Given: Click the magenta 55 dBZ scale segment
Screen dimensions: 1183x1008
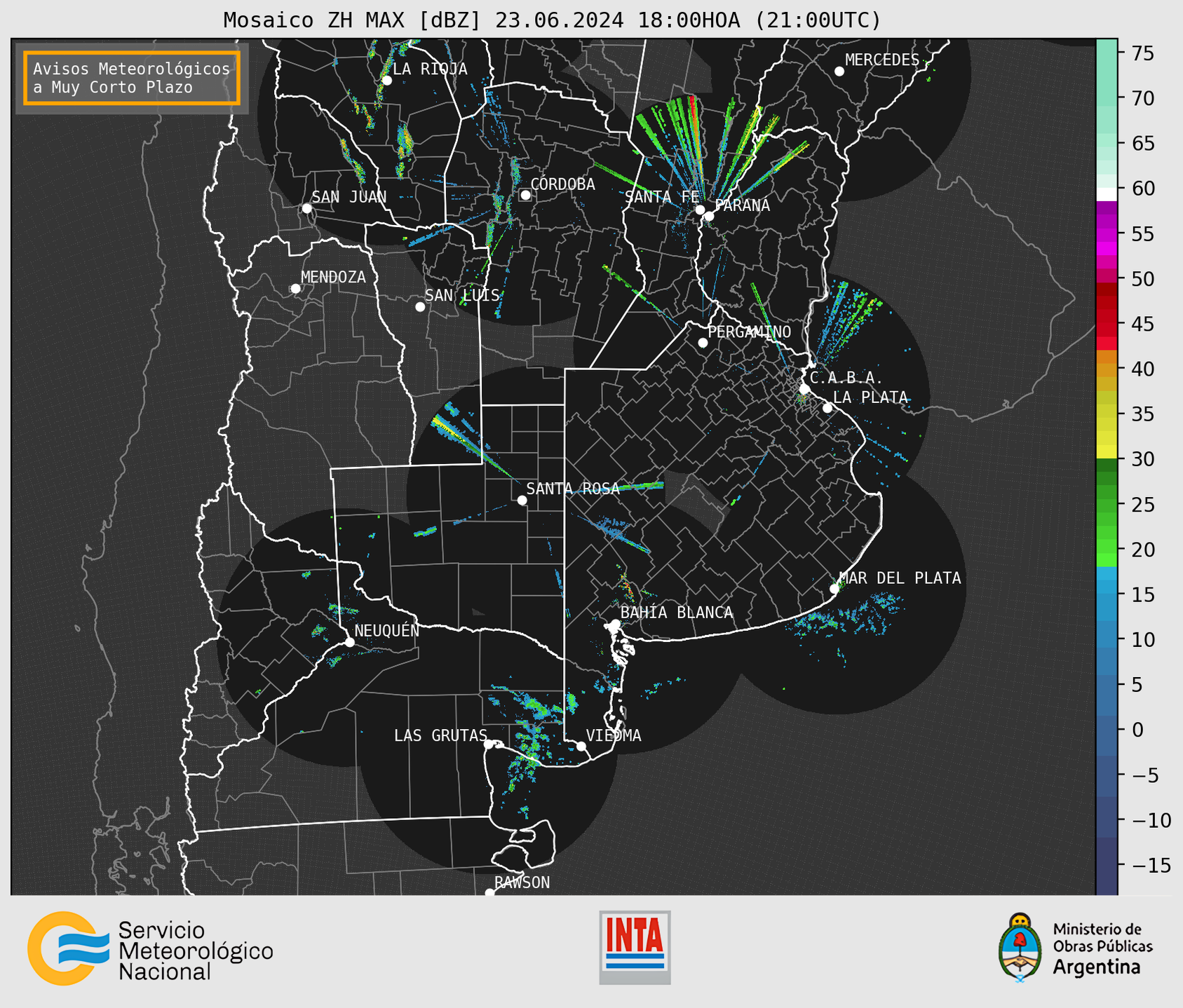Looking at the screenshot, I should pyautogui.click(x=1107, y=233).
